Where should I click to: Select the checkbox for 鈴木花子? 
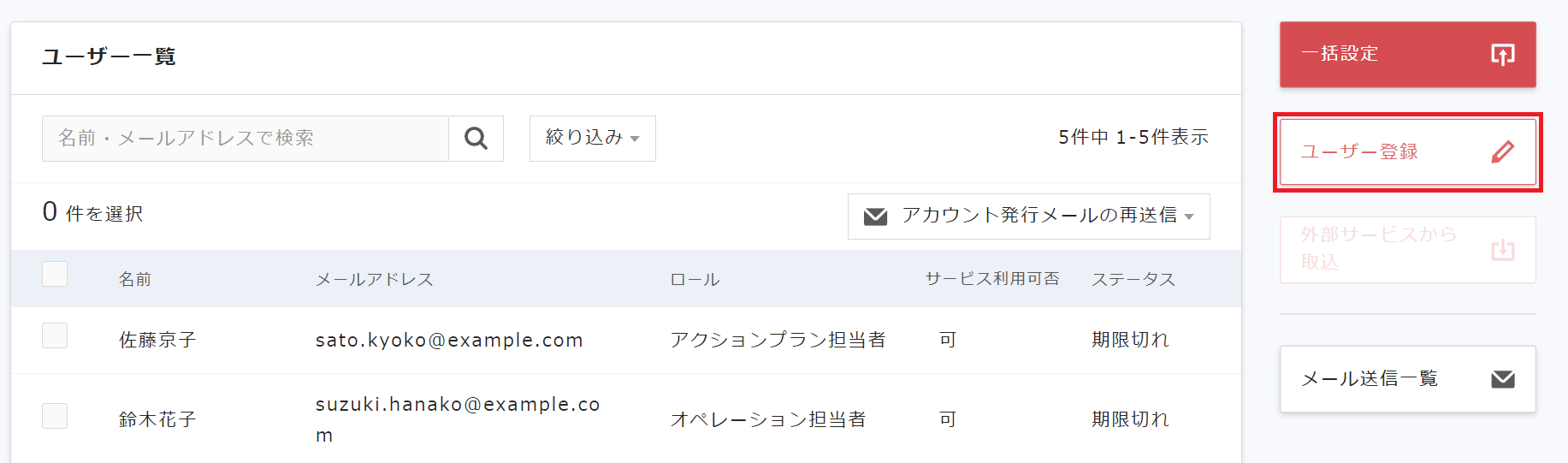55,416
